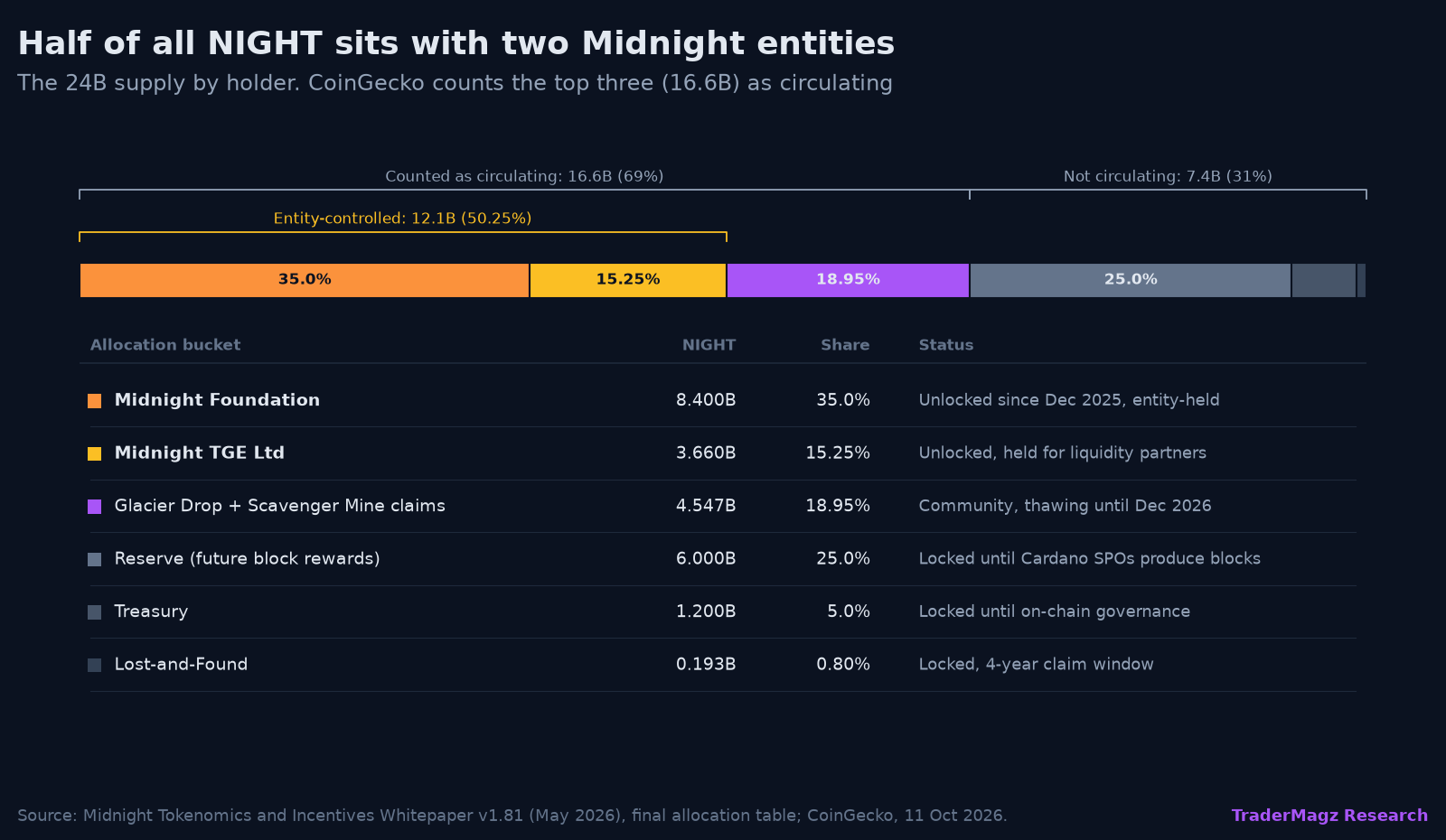
Task: Click the 'Status' column header
Action: tap(946, 345)
